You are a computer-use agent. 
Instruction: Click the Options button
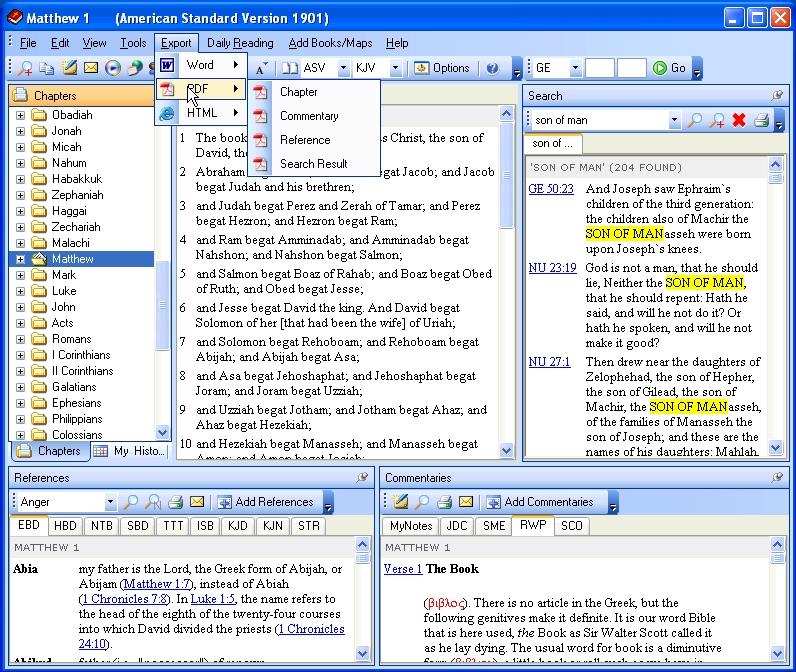[442, 68]
